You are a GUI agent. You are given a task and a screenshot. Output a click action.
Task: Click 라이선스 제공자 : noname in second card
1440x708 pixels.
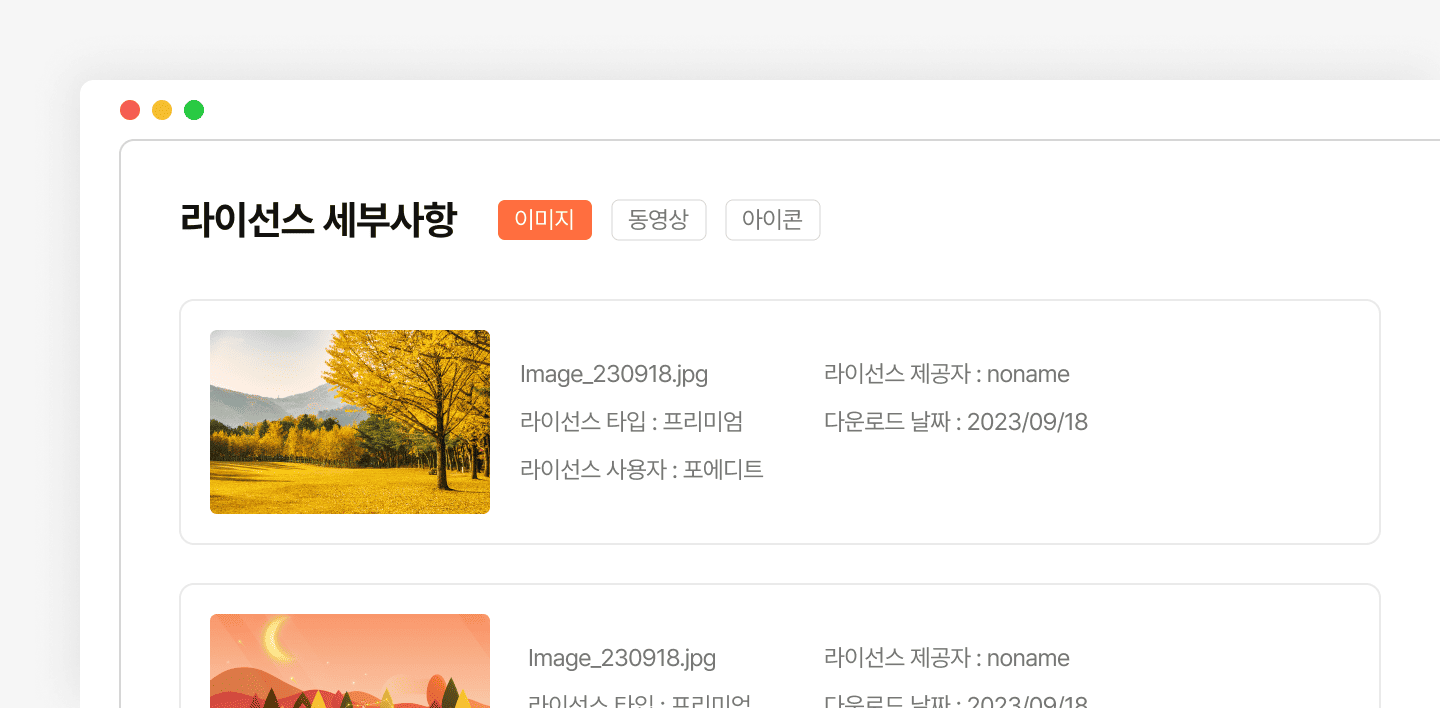(947, 658)
